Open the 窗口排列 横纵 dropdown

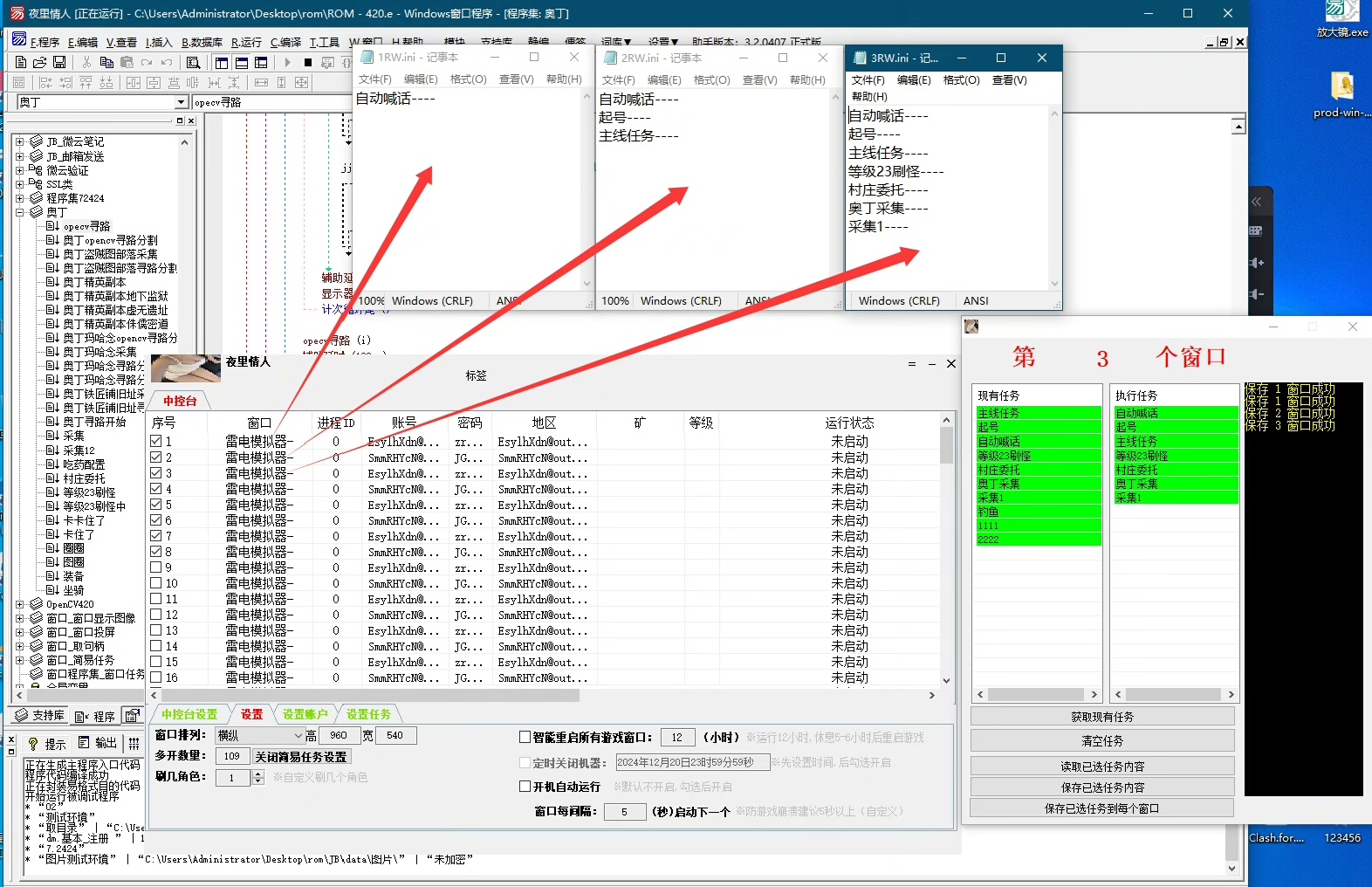(x=298, y=736)
